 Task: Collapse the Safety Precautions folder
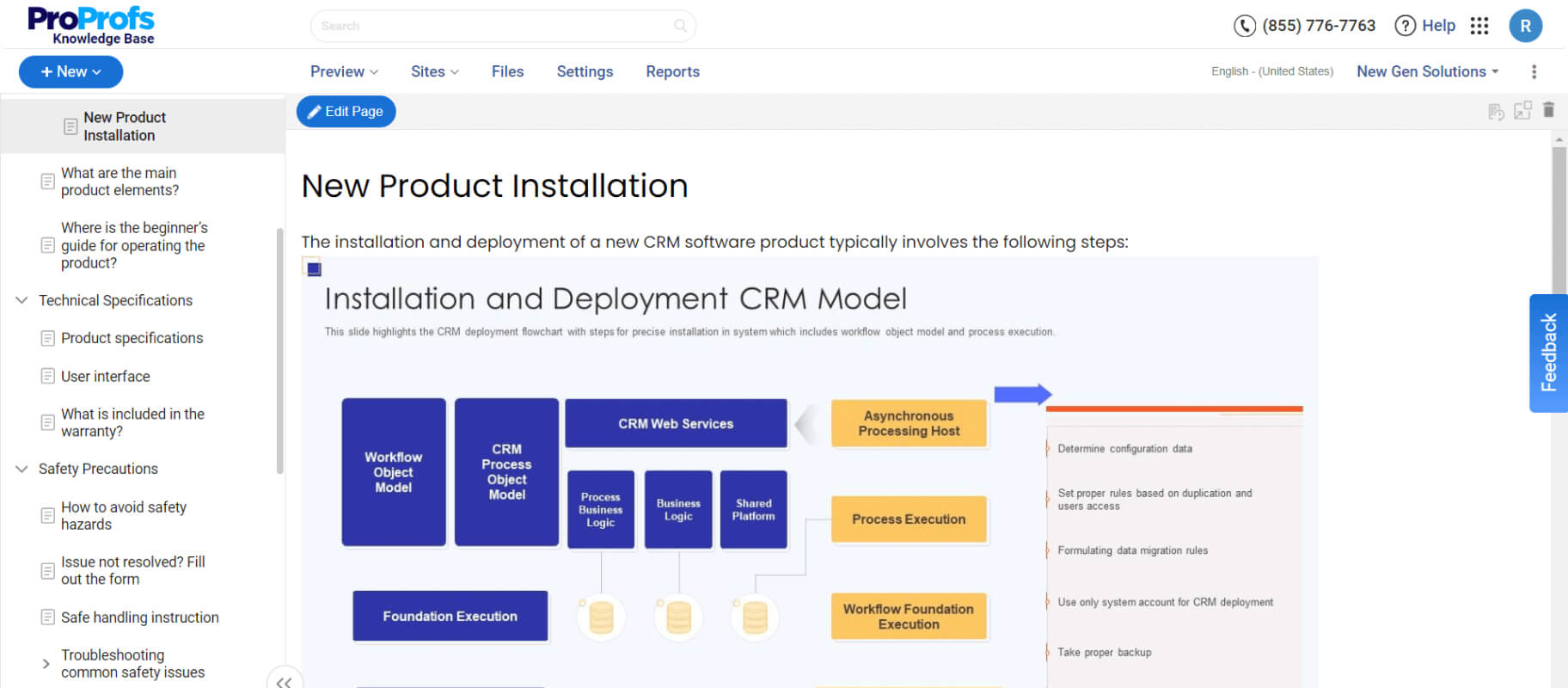coord(21,469)
